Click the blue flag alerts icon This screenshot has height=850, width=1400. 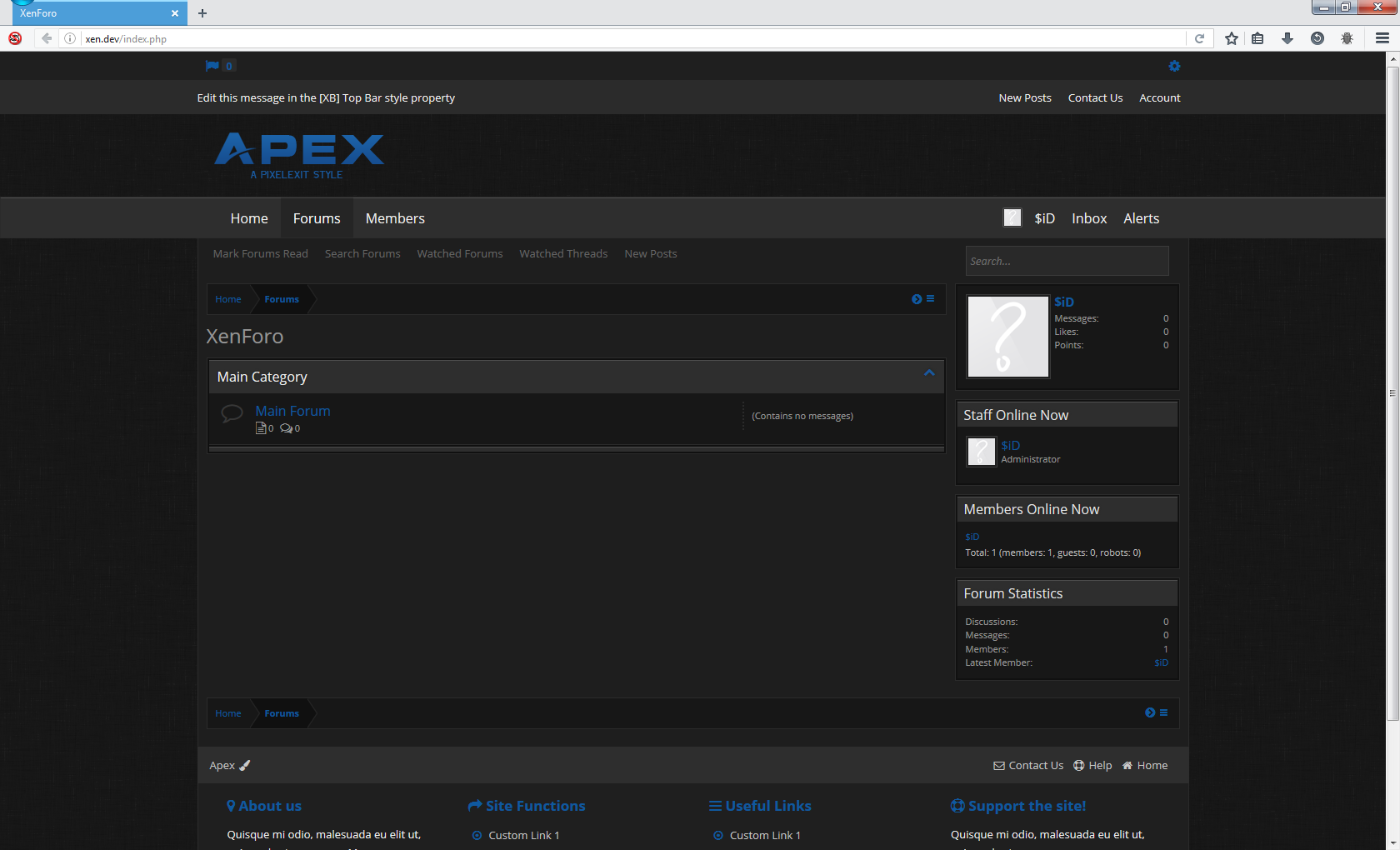212,66
